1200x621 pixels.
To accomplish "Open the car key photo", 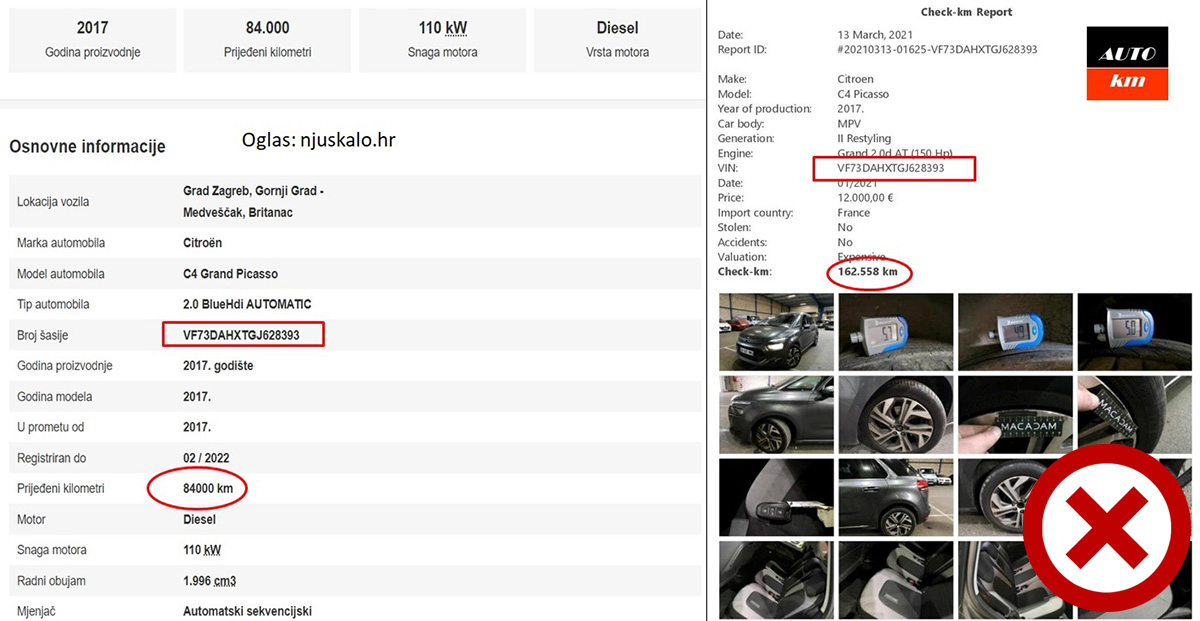I will pos(776,497).
